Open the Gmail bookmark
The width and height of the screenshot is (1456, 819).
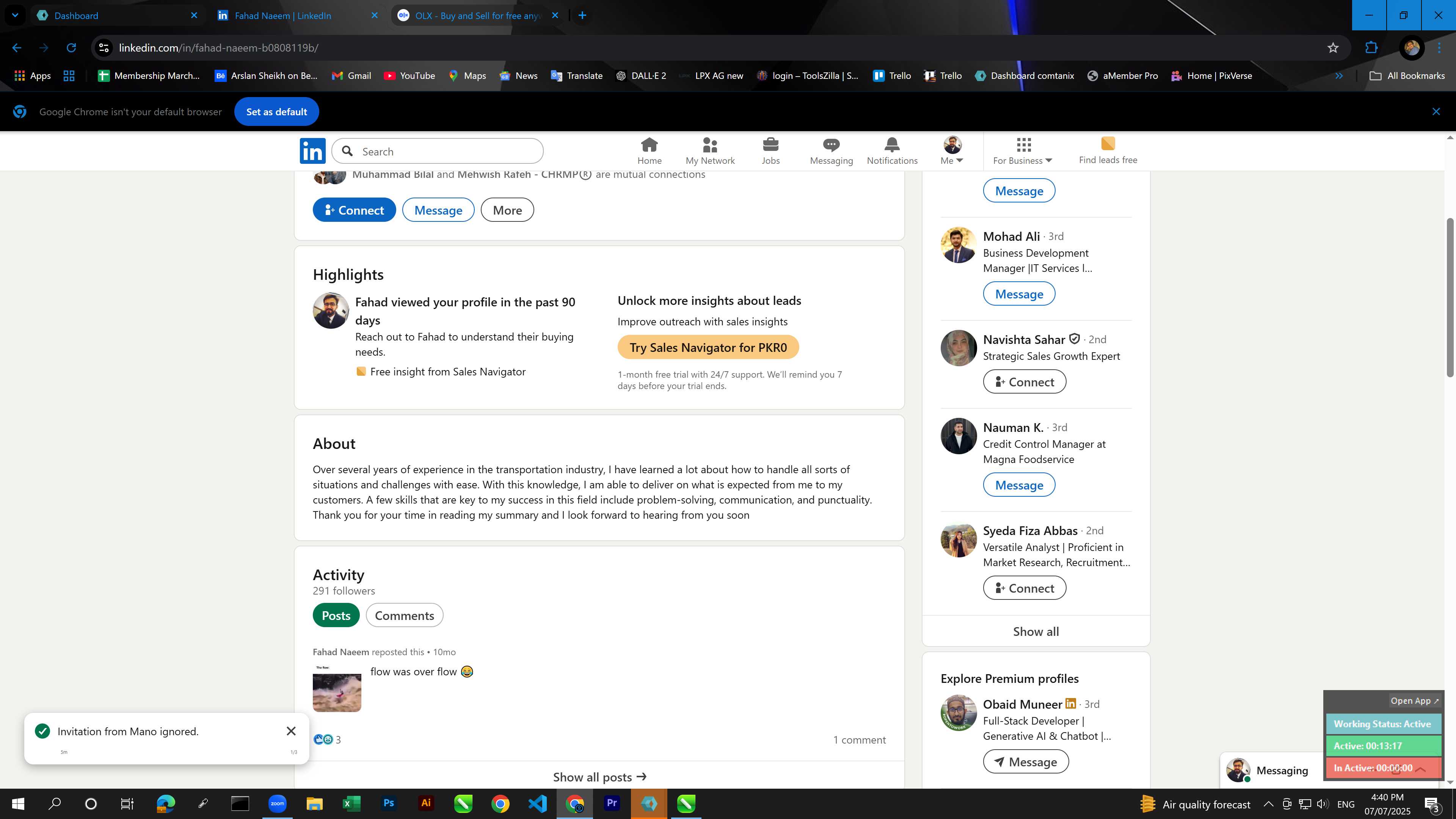pyautogui.click(x=351, y=76)
